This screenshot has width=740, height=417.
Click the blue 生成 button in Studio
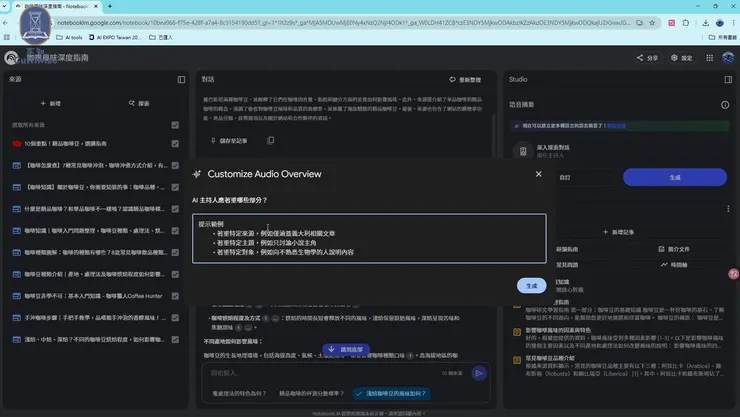675,177
